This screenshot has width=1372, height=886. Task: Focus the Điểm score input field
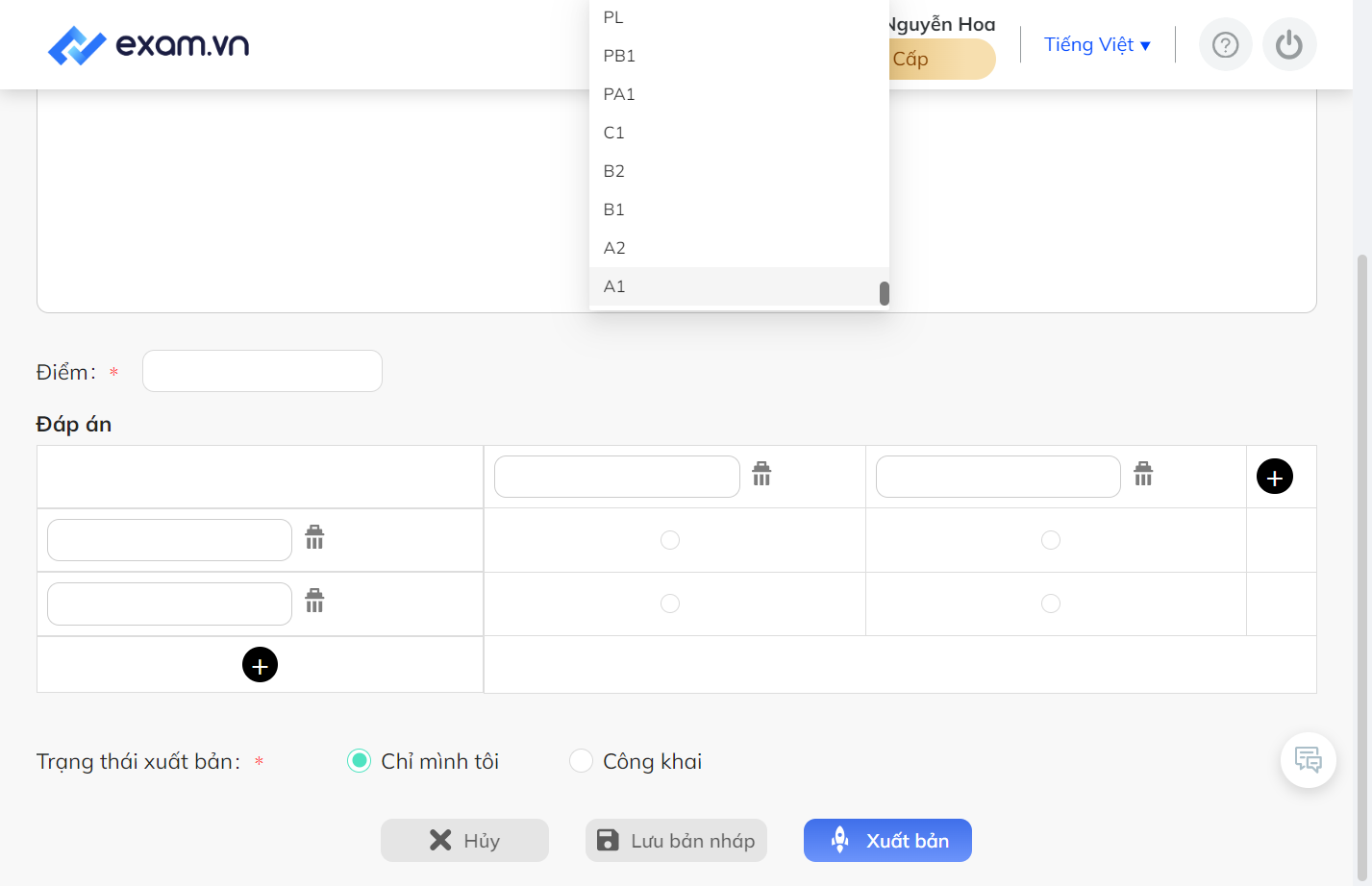click(262, 371)
